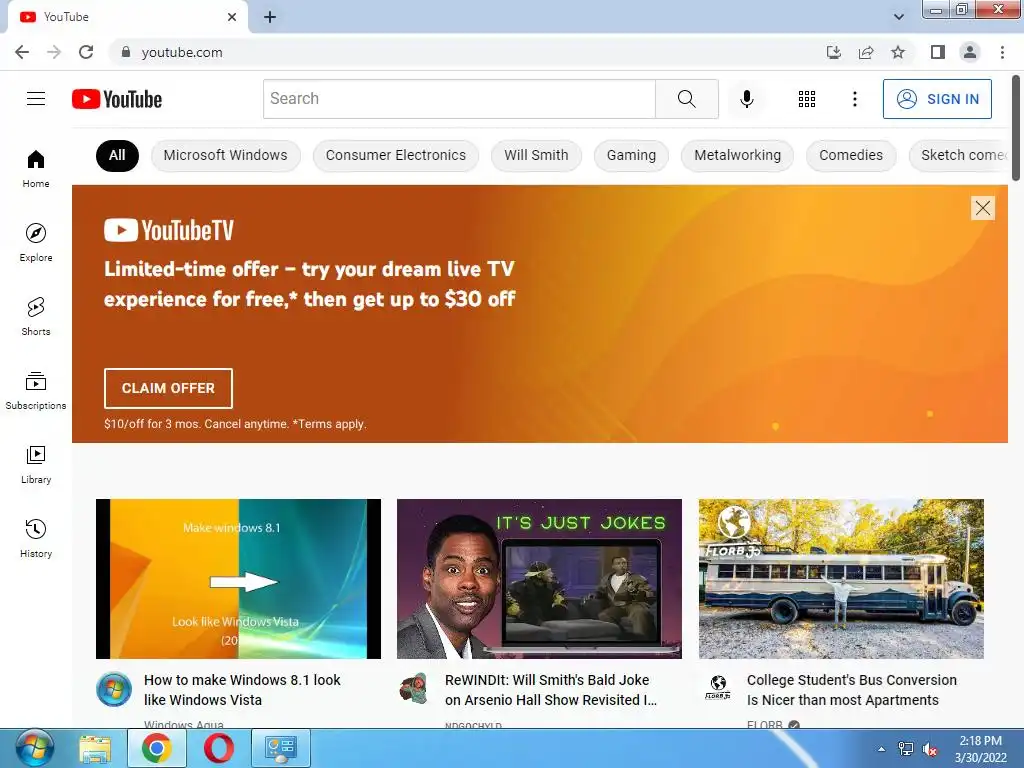Select the All filter chip
This screenshot has width=1024, height=768.
[117, 155]
